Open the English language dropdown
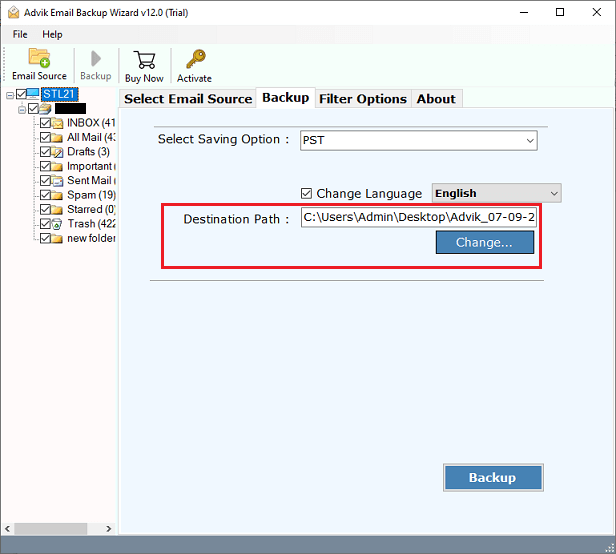The width and height of the screenshot is (616, 554). pyautogui.click(x=497, y=193)
